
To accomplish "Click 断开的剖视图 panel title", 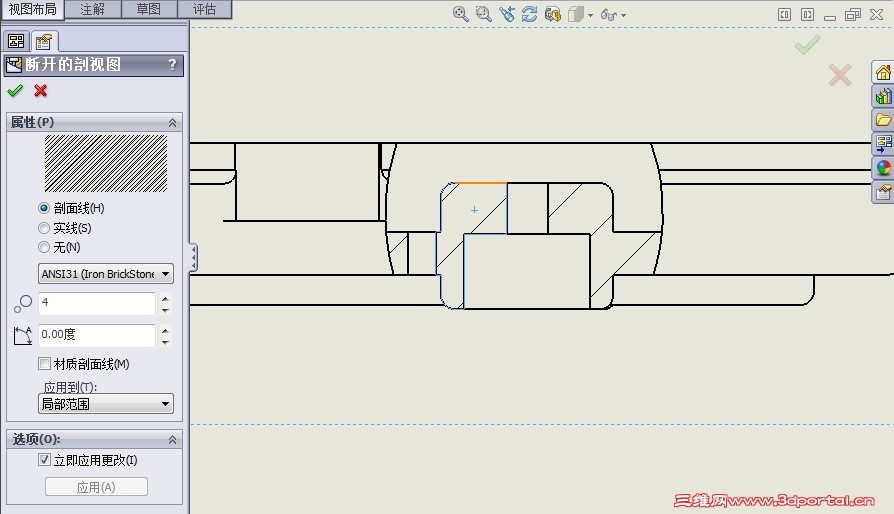I will (73, 64).
